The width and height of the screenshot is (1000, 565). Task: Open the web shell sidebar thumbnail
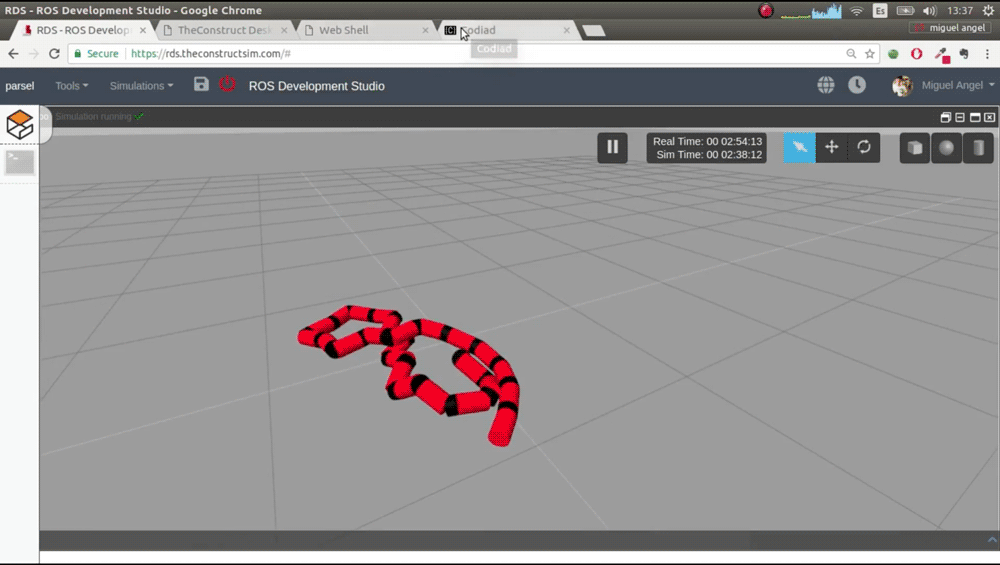20,163
